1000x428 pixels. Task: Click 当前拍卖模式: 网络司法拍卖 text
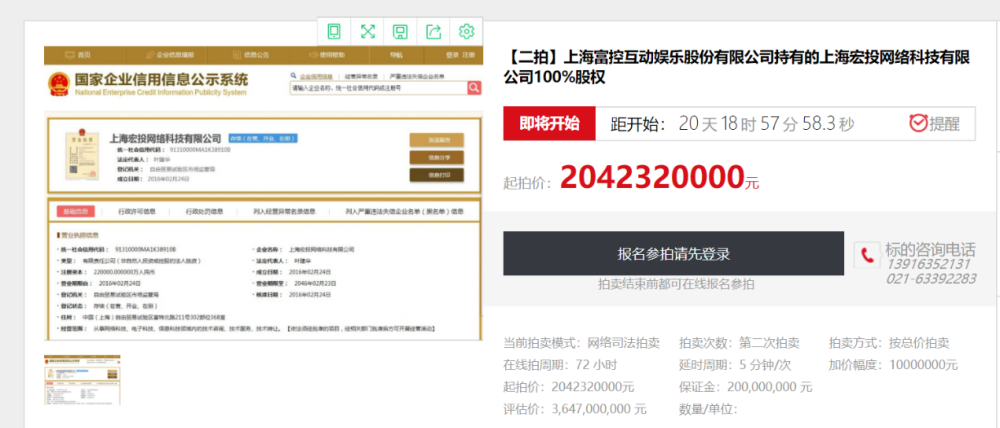point(582,343)
